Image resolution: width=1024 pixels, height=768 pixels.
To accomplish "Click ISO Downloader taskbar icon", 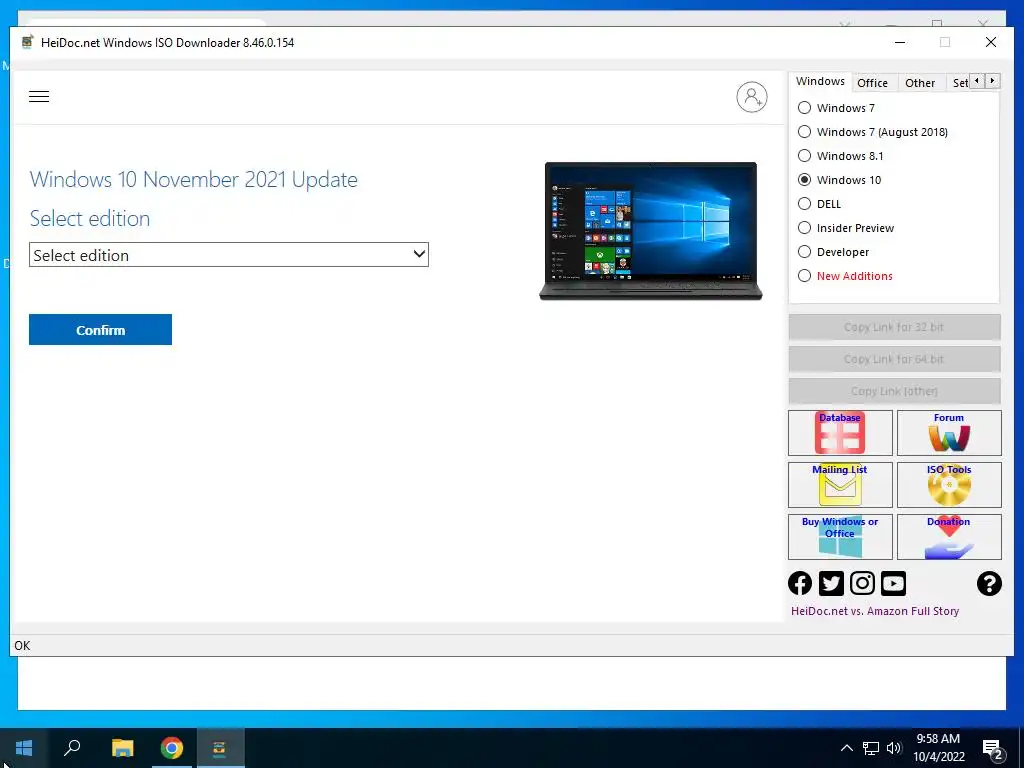I will [220, 748].
